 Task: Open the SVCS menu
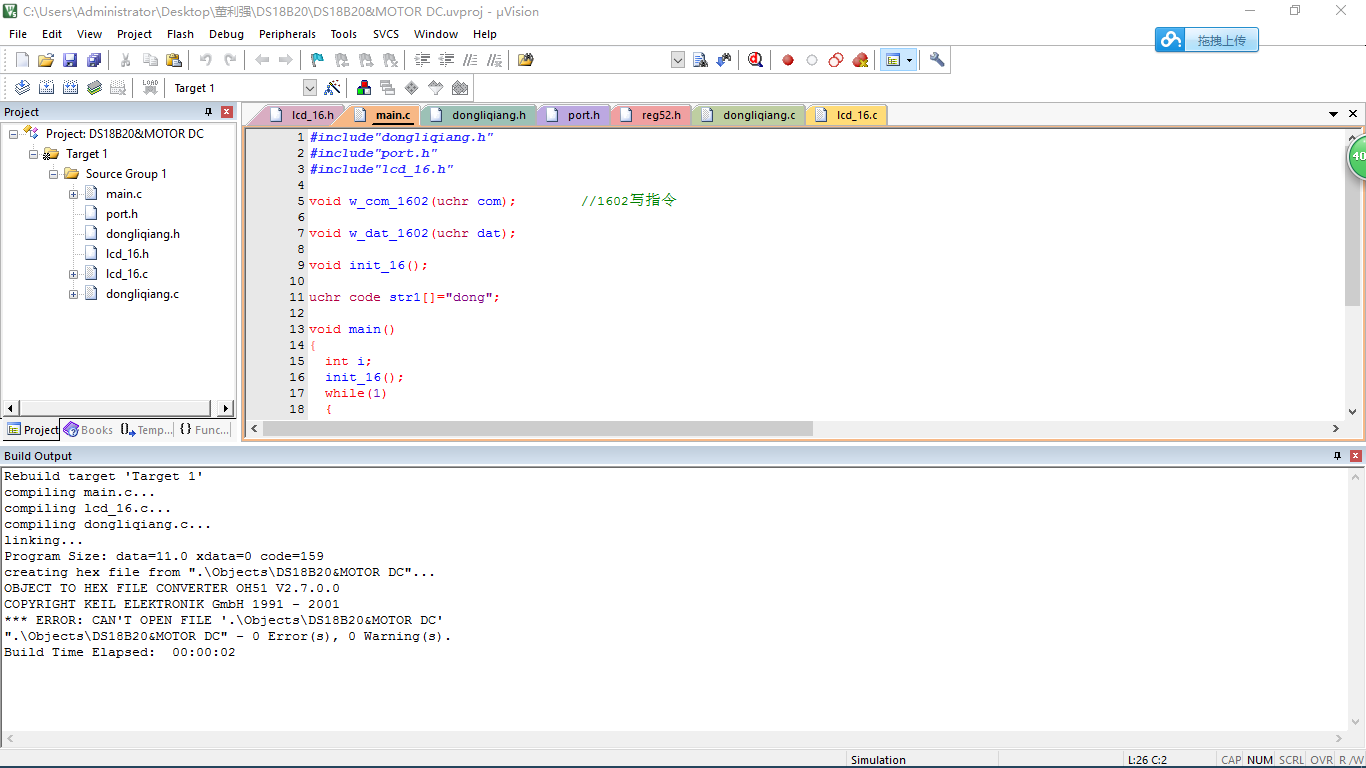tap(385, 34)
